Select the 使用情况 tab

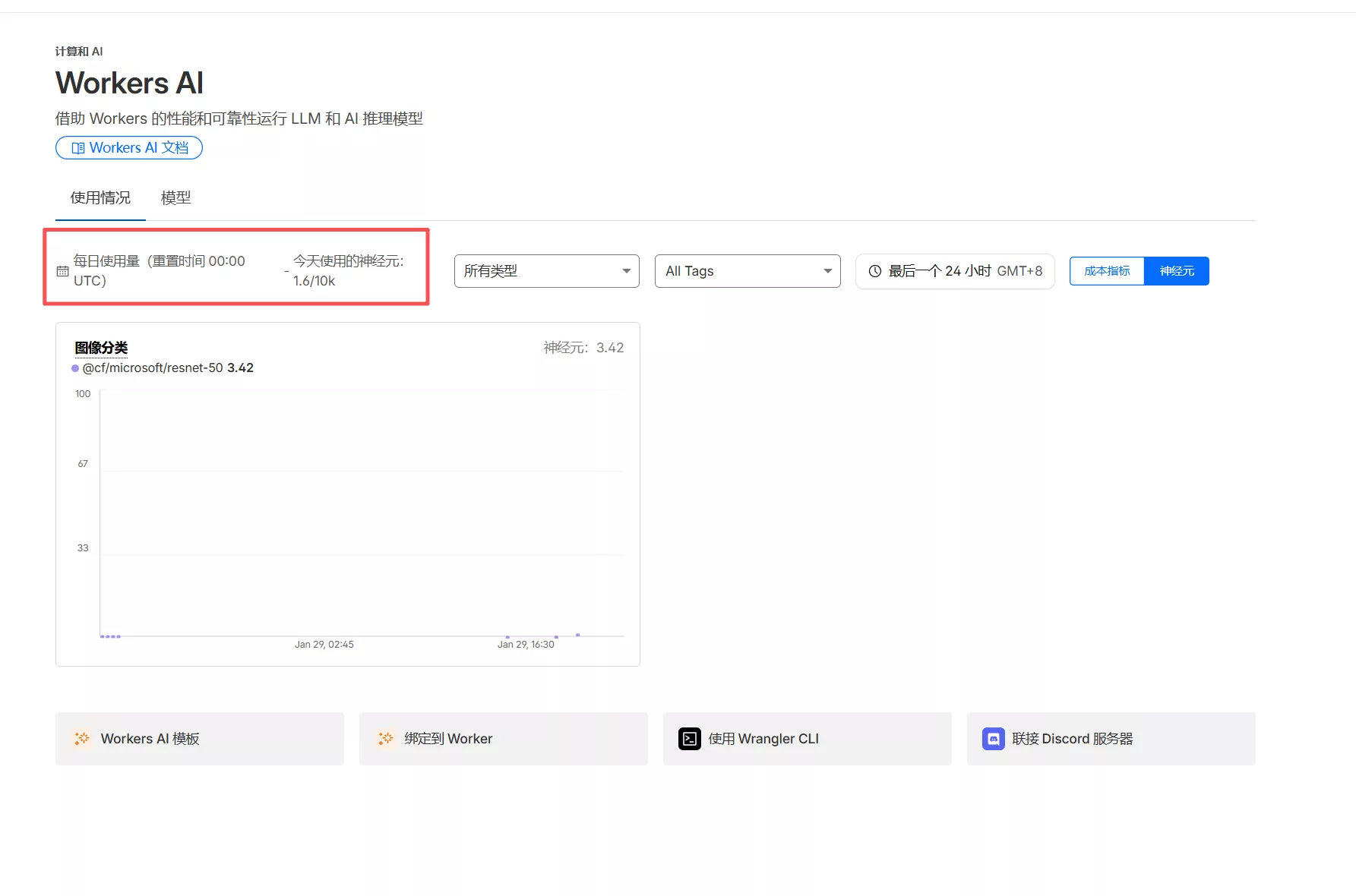point(100,197)
